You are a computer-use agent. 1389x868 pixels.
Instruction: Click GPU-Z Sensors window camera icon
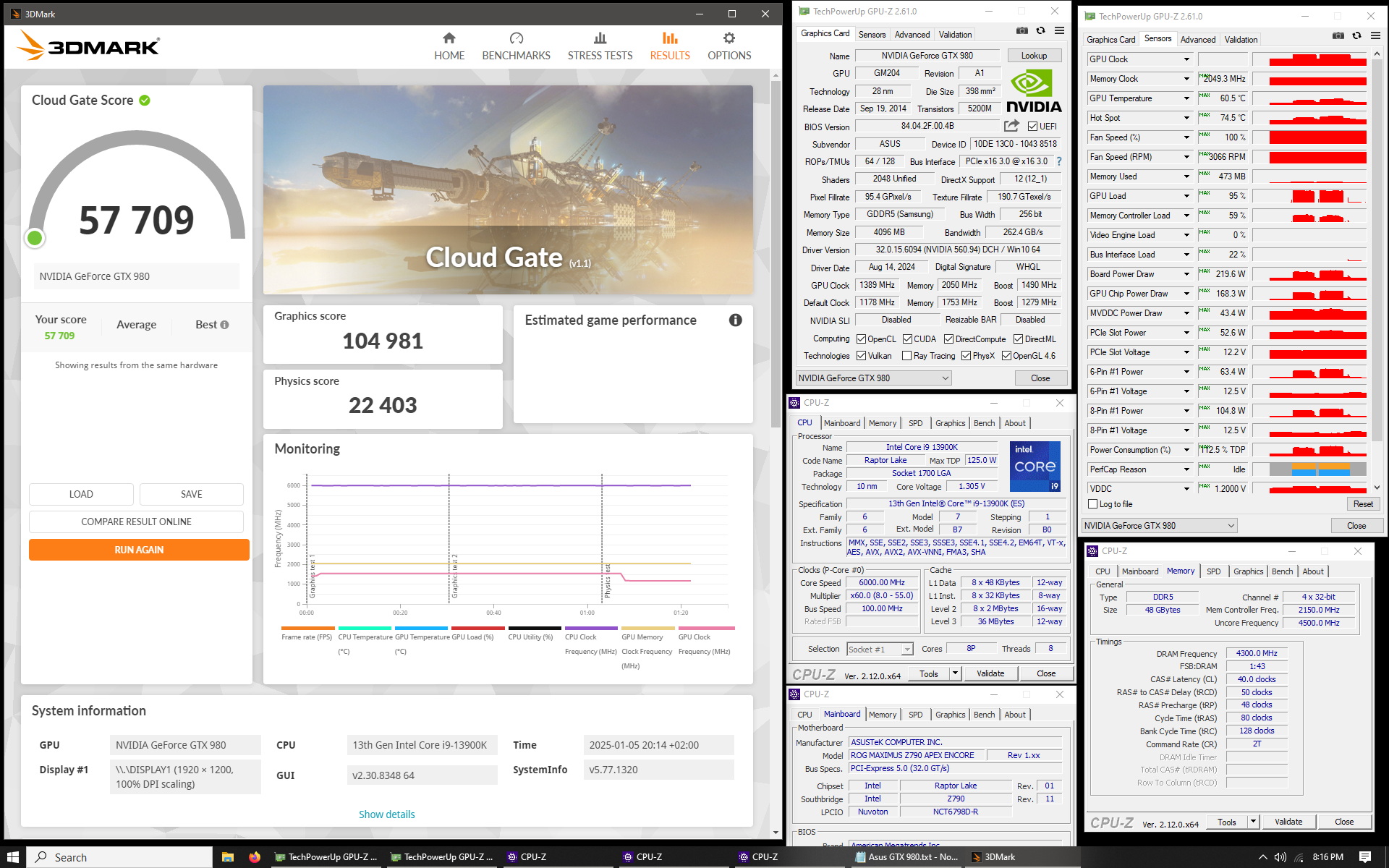[x=1338, y=35]
